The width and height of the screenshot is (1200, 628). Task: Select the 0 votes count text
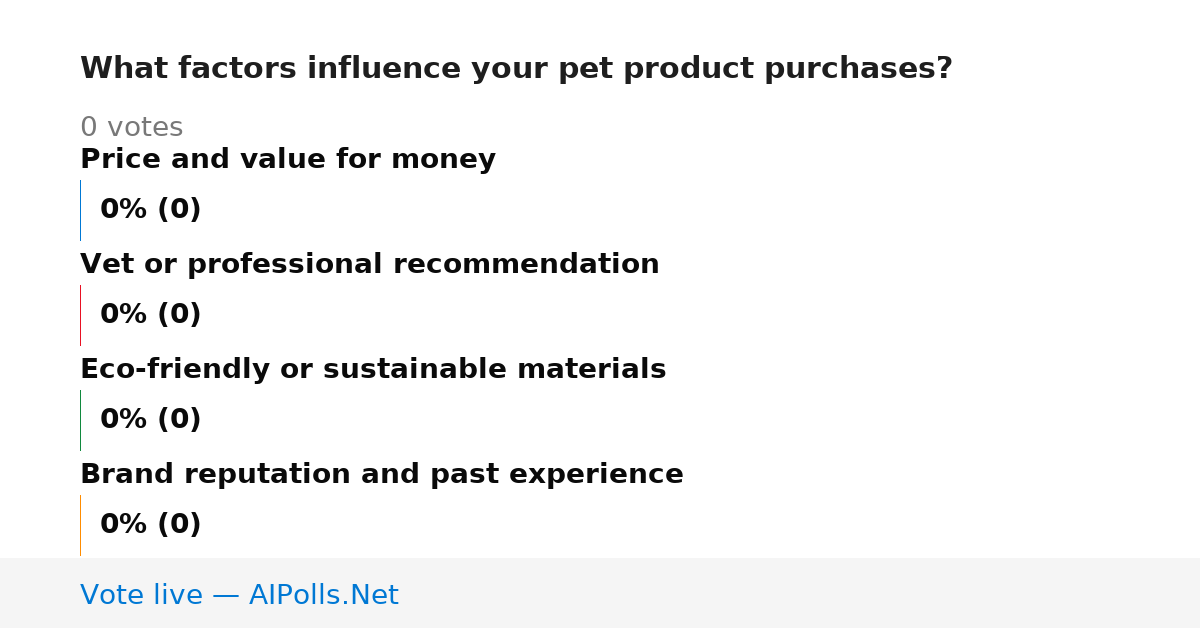(131, 128)
